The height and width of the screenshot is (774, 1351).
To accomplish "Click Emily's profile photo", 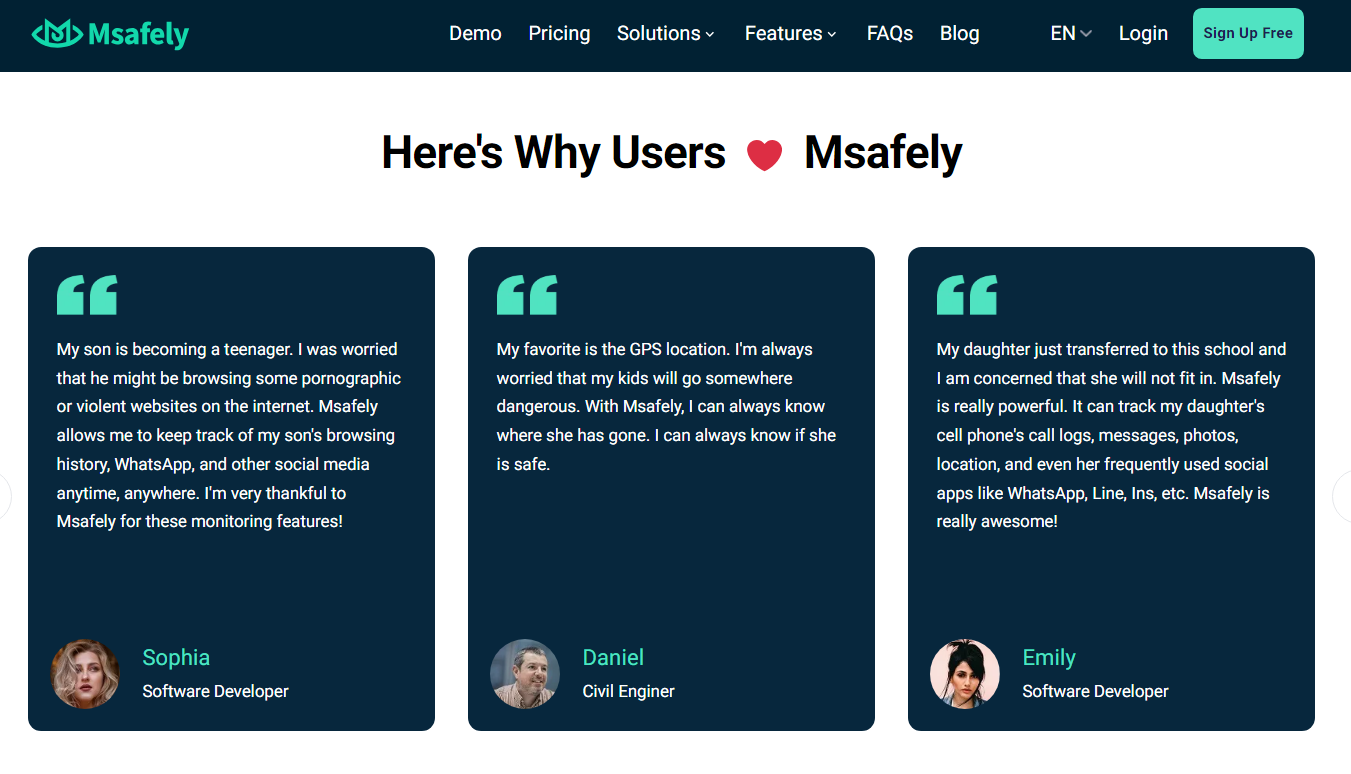I will click(x=965, y=674).
